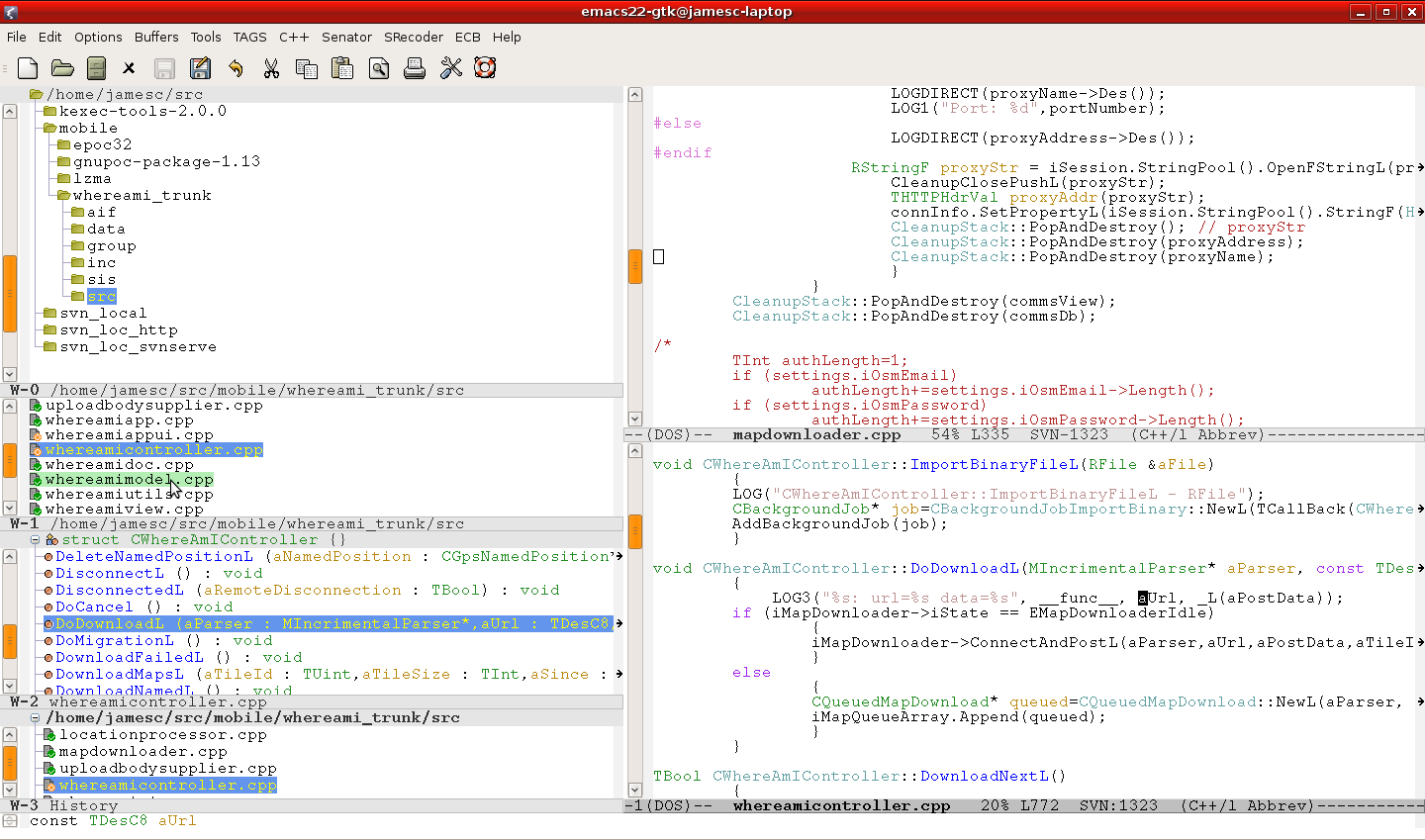Click the directories pane scrollbar thumb
This screenshot has height=840, width=1425.
click(x=10, y=294)
